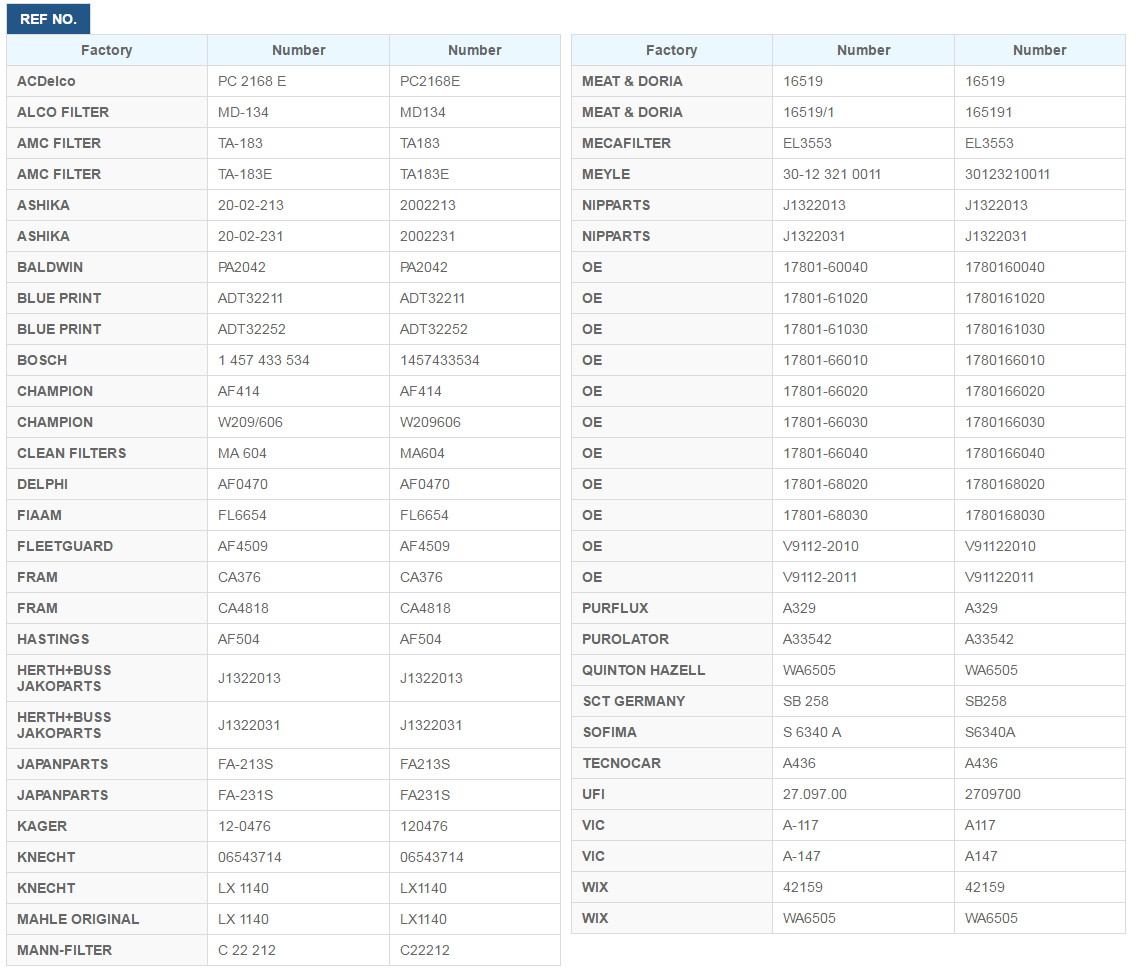Click the number S 6340 A
Viewport: 1138px width, 971px height.
tap(812, 733)
